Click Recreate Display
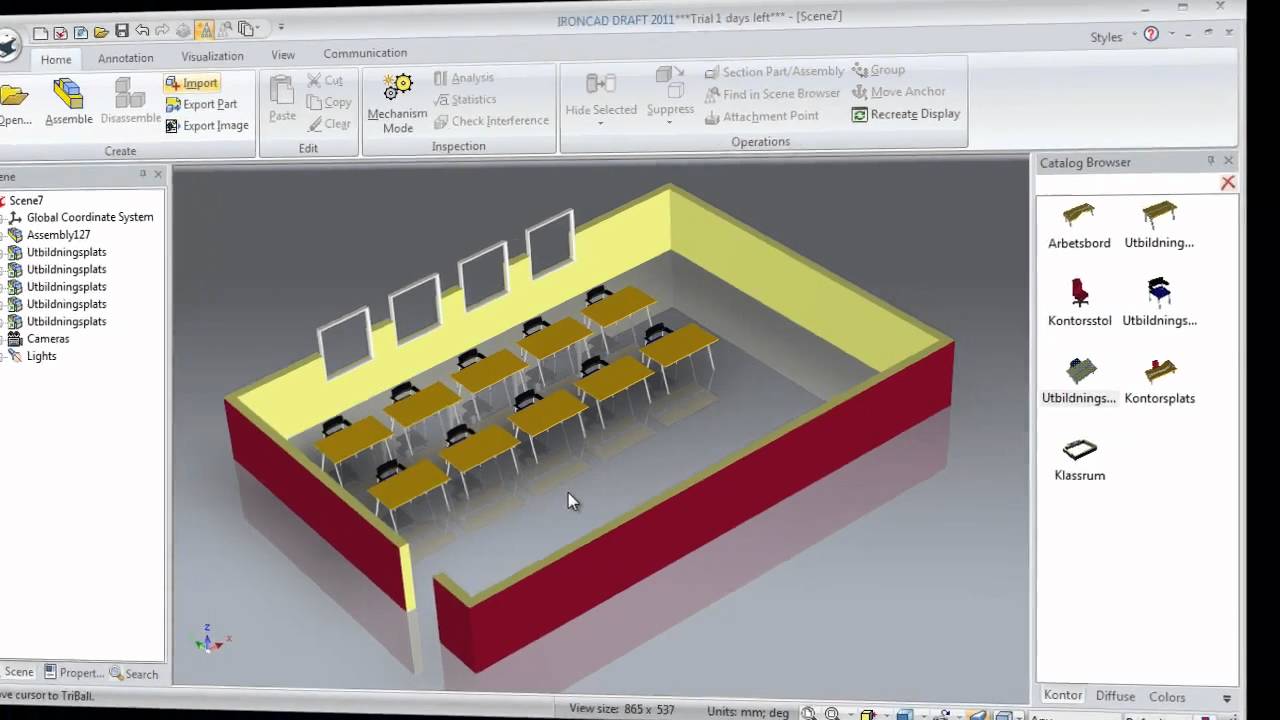The width and height of the screenshot is (1280, 720). coord(906,114)
